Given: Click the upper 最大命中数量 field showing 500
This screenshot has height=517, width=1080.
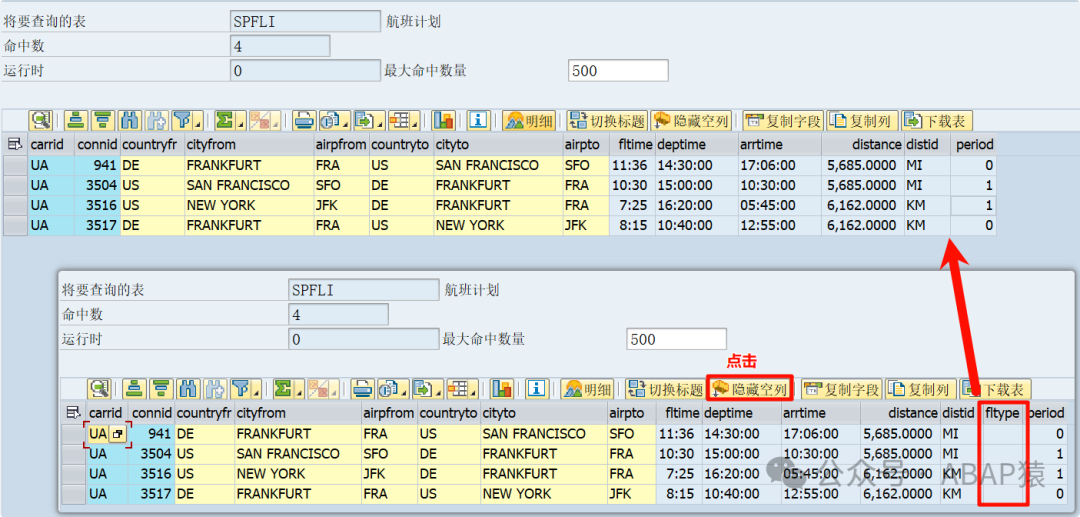Looking at the screenshot, I should 619,70.
